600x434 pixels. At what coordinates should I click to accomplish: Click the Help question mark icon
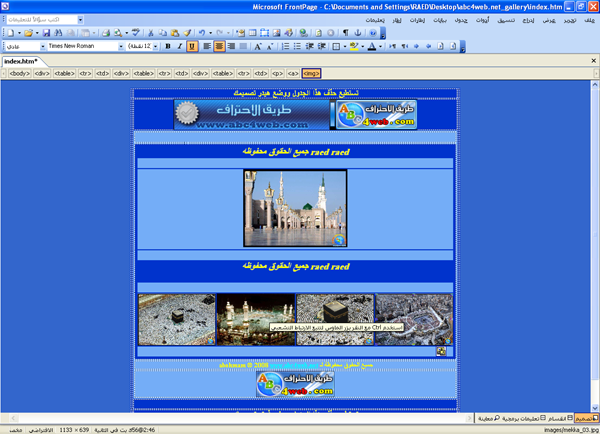tap(372, 33)
